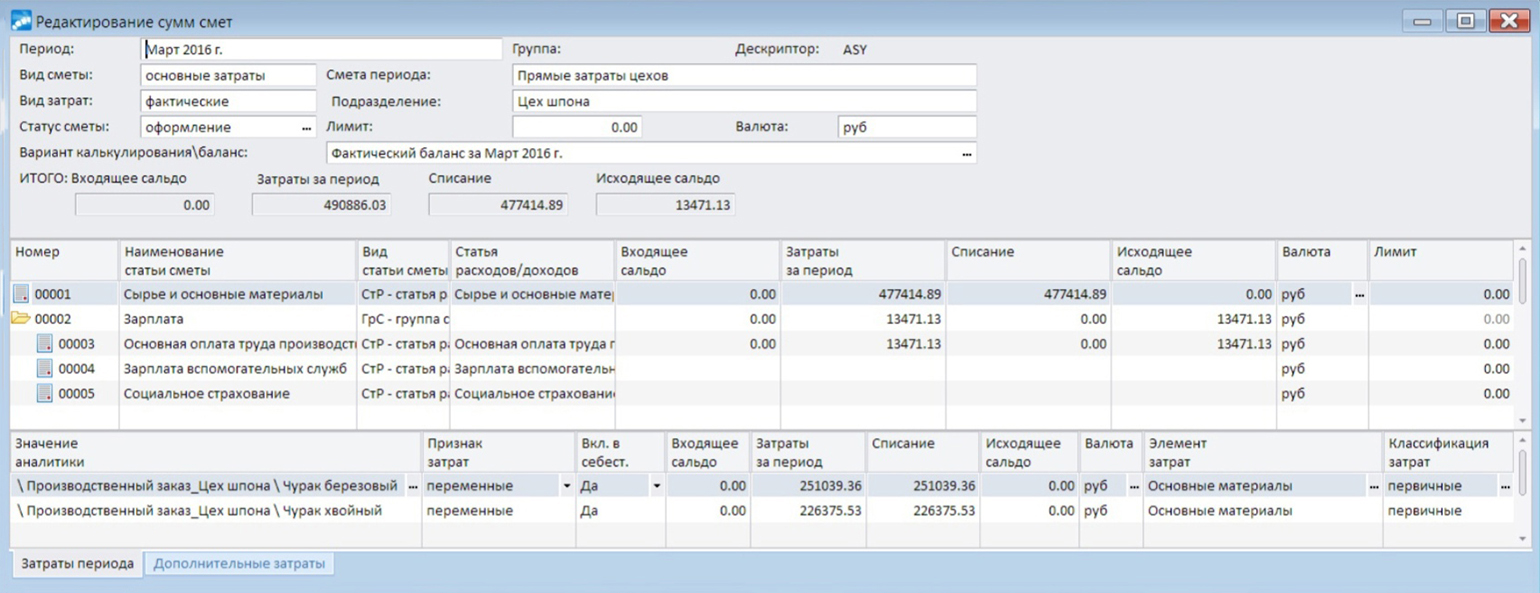1540x593 pixels.
Task: Open ellipsis picker in Статус сметы field
Action: point(306,128)
